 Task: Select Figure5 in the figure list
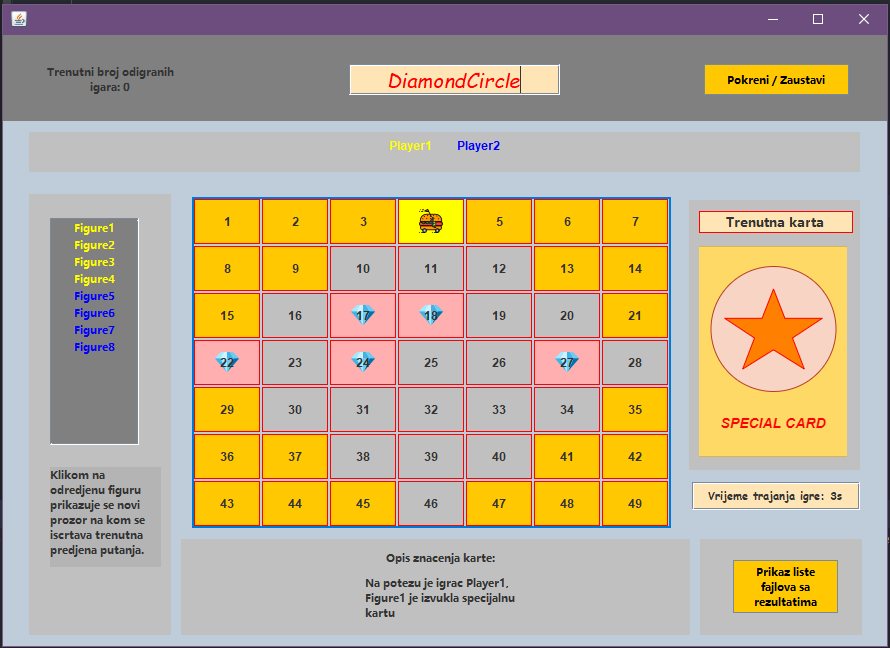click(x=94, y=296)
